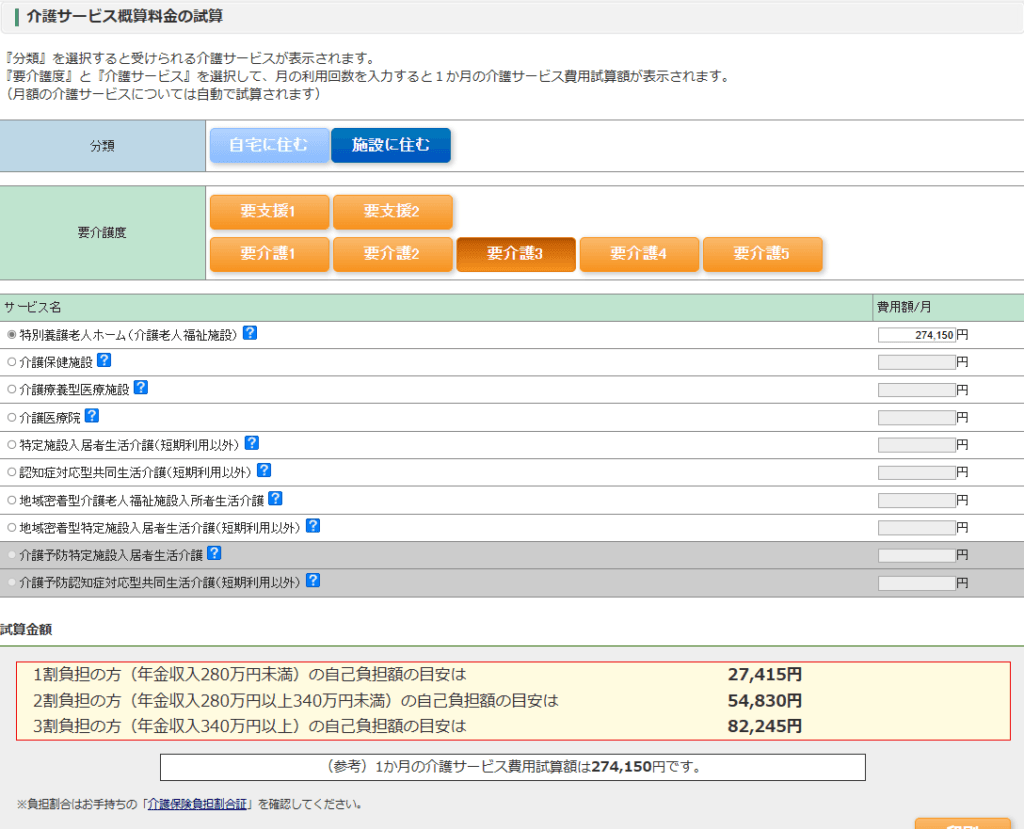Show help for 認知症対応型共同生活介護
1024x829 pixels.
pos(264,470)
